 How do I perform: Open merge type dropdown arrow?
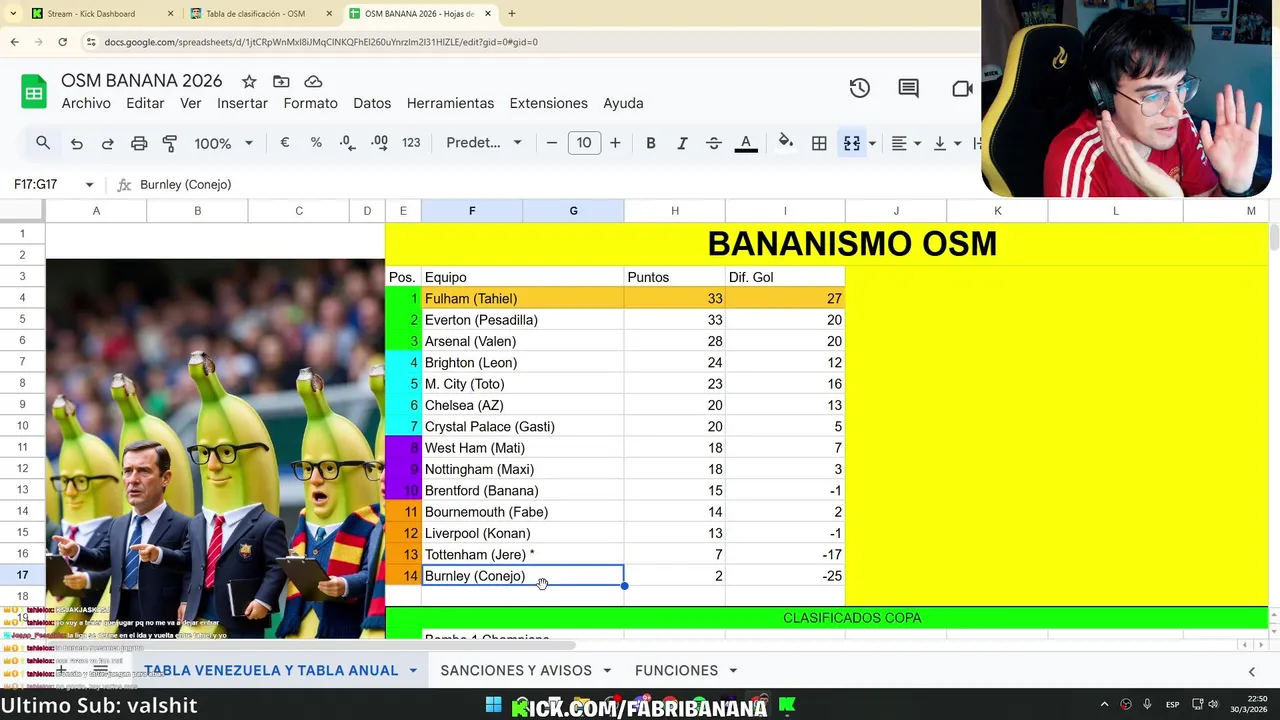click(x=872, y=143)
